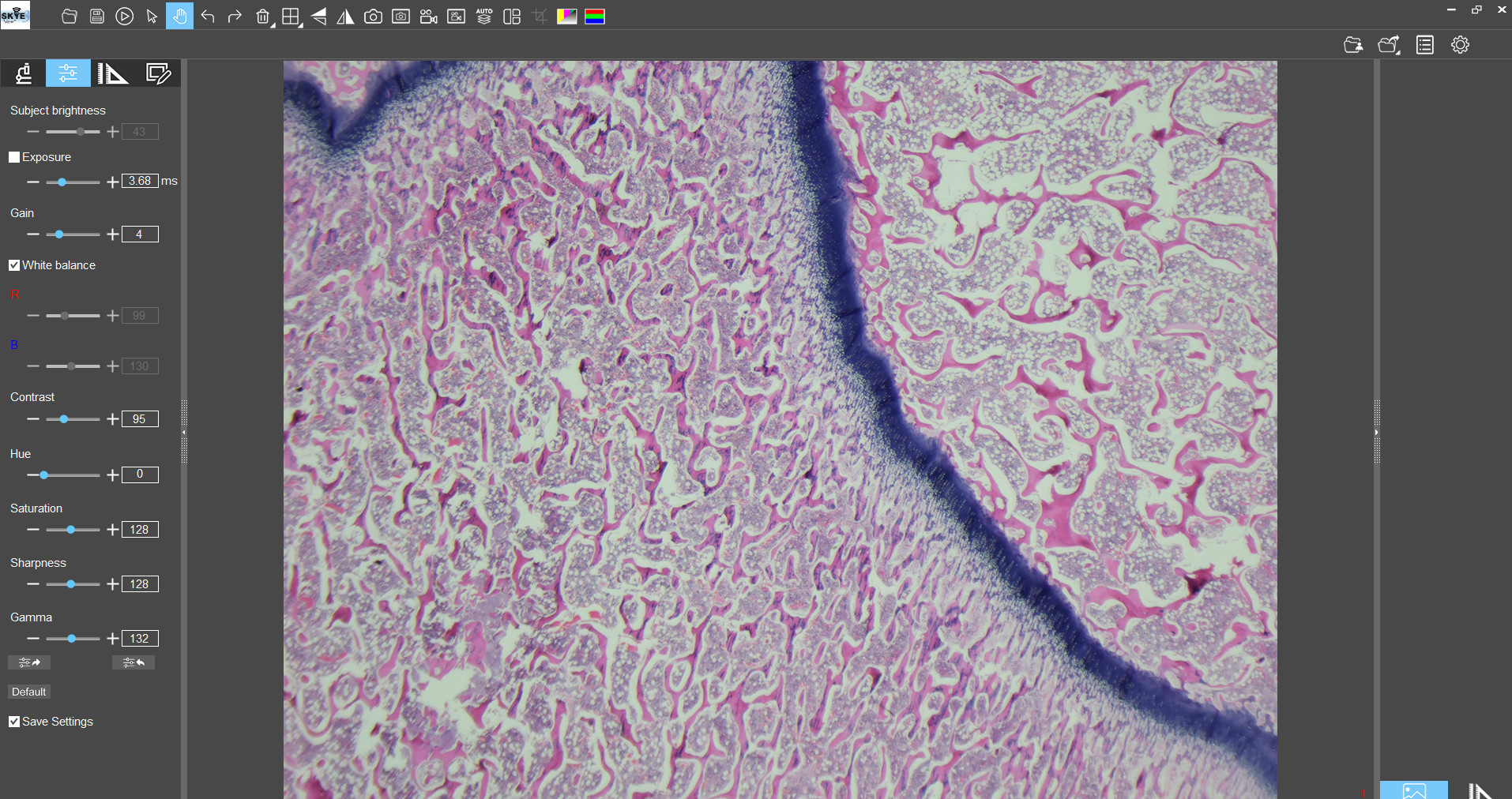This screenshot has height=799, width=1512.
Task: Uncheck the White balance checkbox
Action: click(x=14, y=265)
